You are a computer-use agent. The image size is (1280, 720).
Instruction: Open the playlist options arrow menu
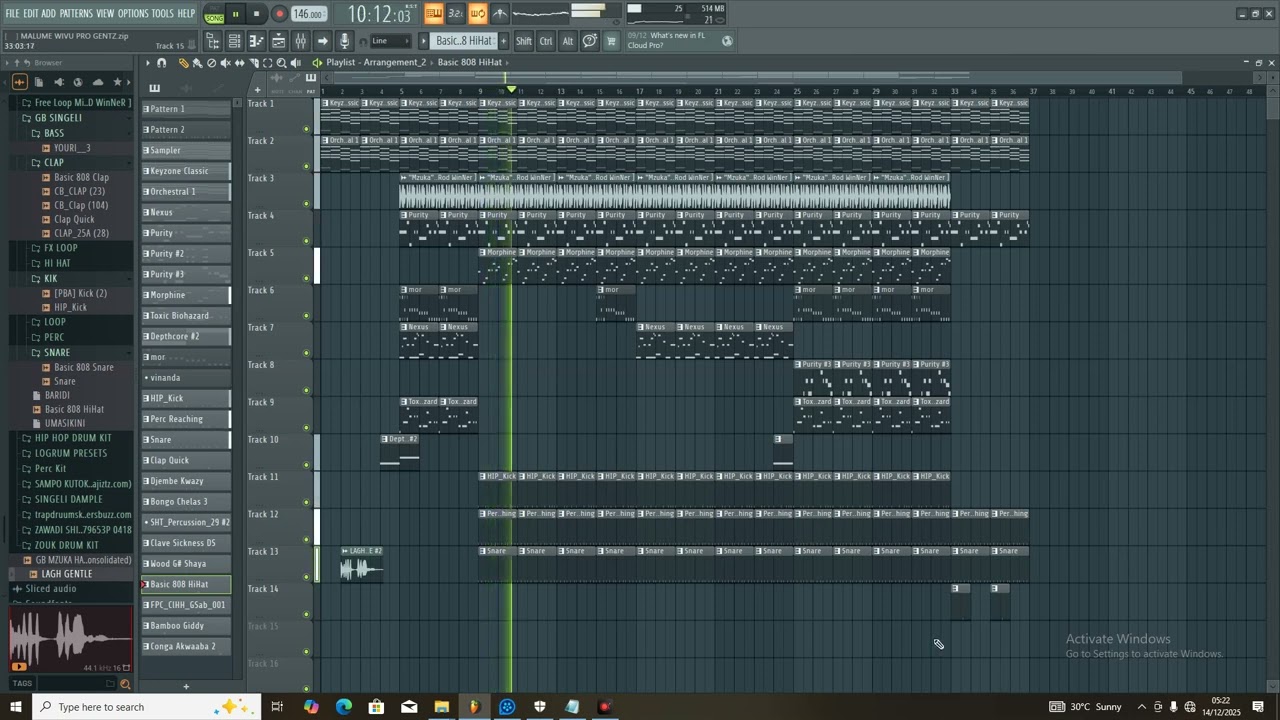(x=148, y=63)
